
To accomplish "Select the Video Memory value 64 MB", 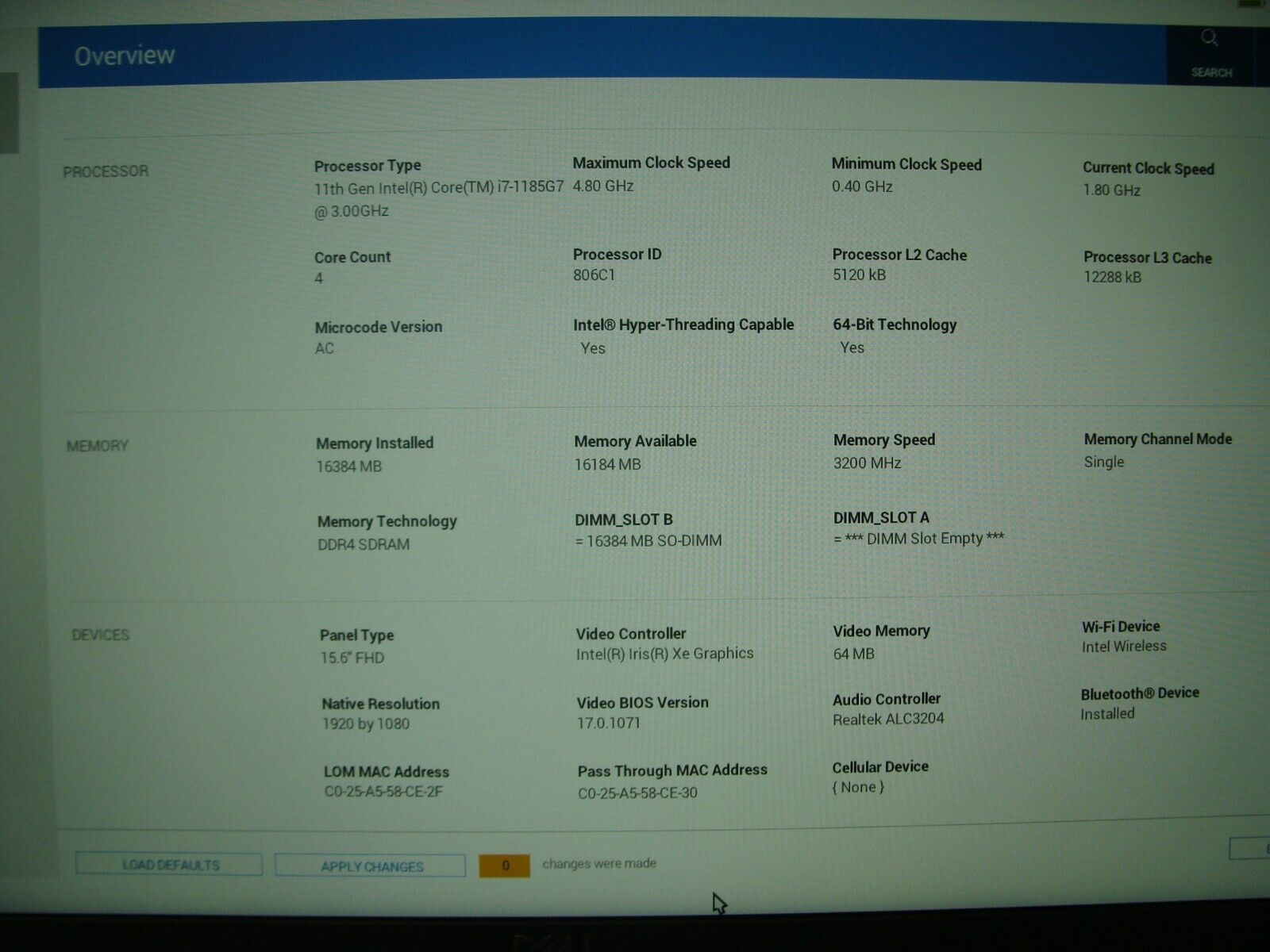I will pyautogui.click(x=853, y=654).
